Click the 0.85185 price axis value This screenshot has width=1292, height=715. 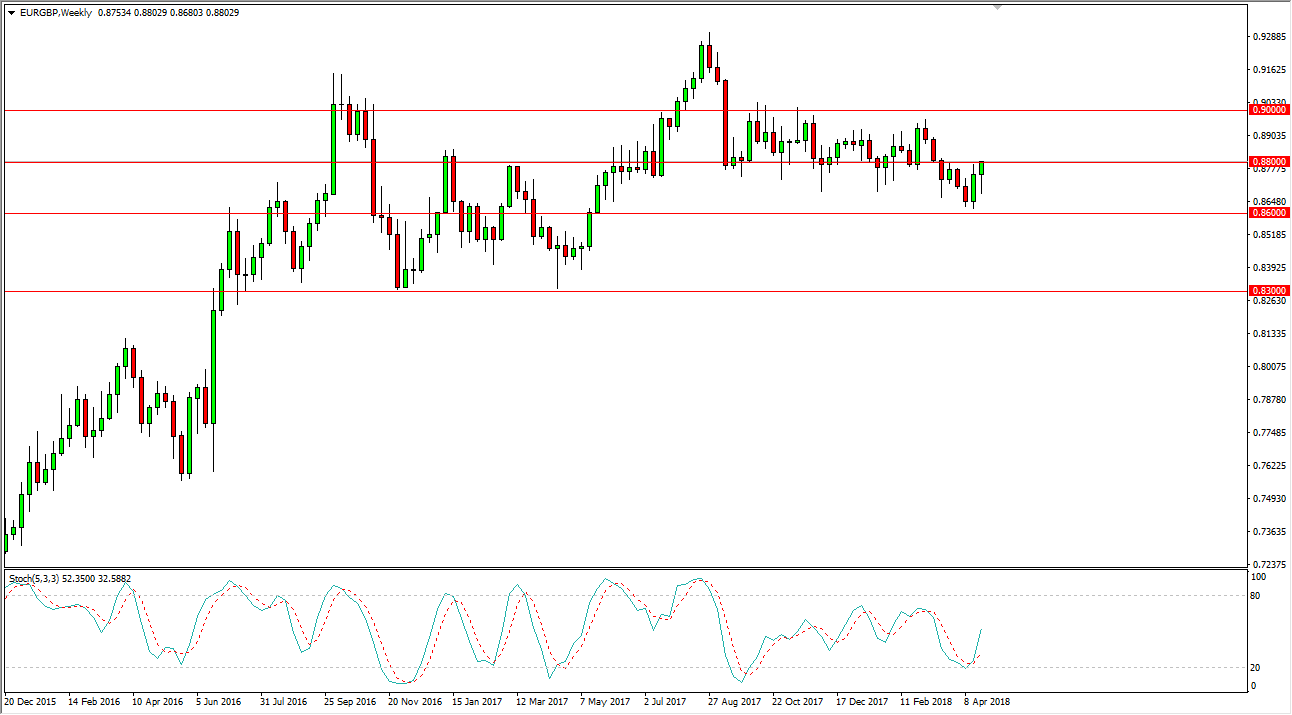[x=1268, y=235]
